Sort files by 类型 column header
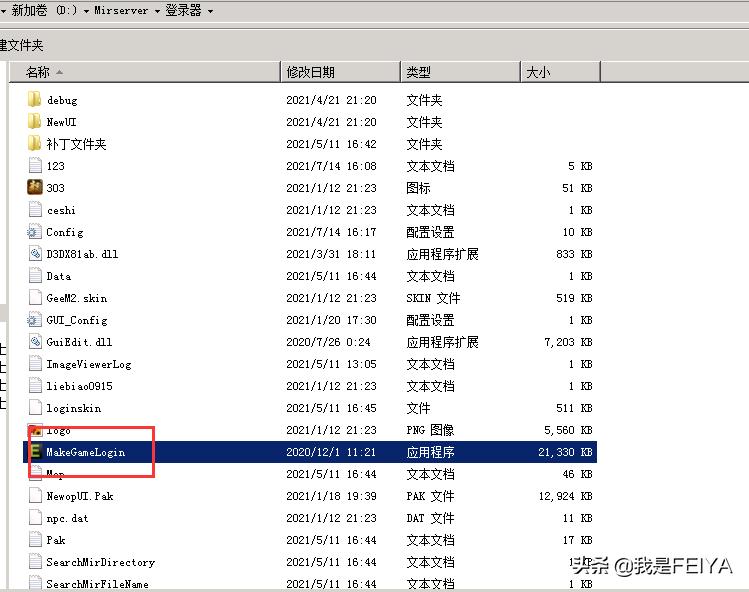Screen dimensions: 749x592 tap(460, 72)
